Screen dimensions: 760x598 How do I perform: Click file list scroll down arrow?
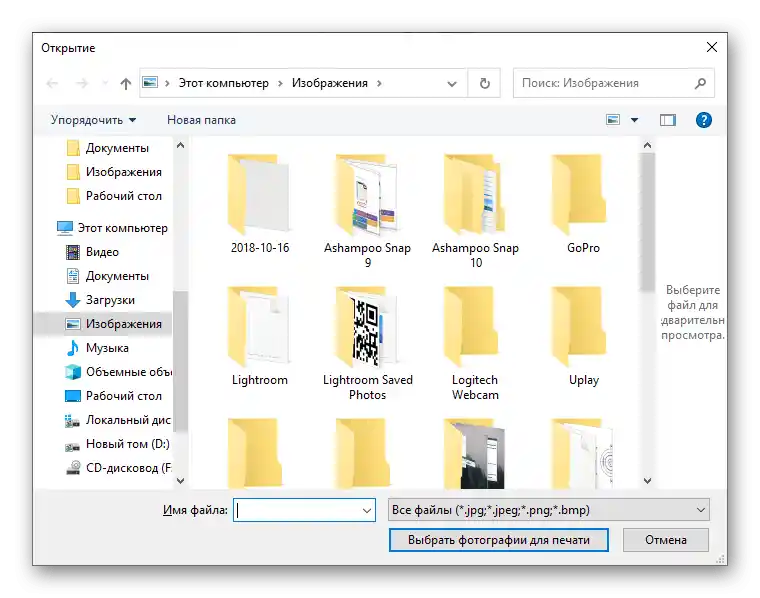(647, 481)
